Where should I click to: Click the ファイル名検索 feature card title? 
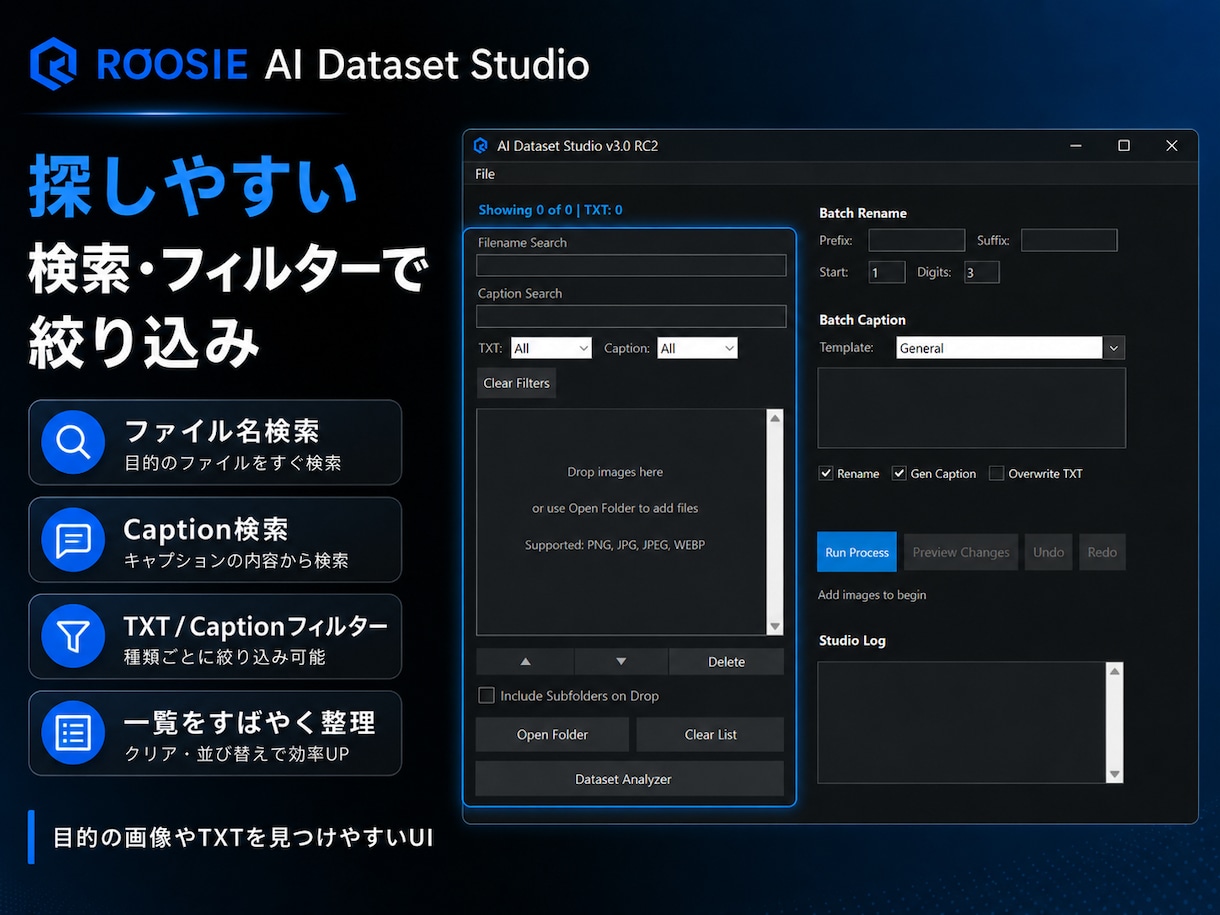point(221,432)
